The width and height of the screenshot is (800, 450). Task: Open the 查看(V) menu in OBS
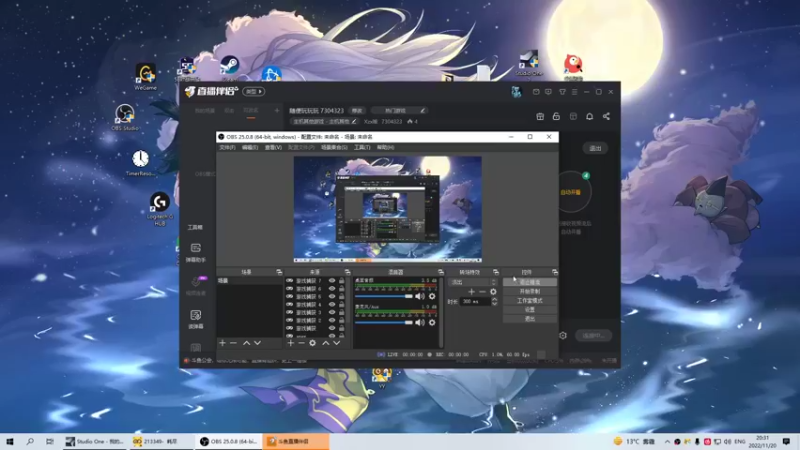273,147
